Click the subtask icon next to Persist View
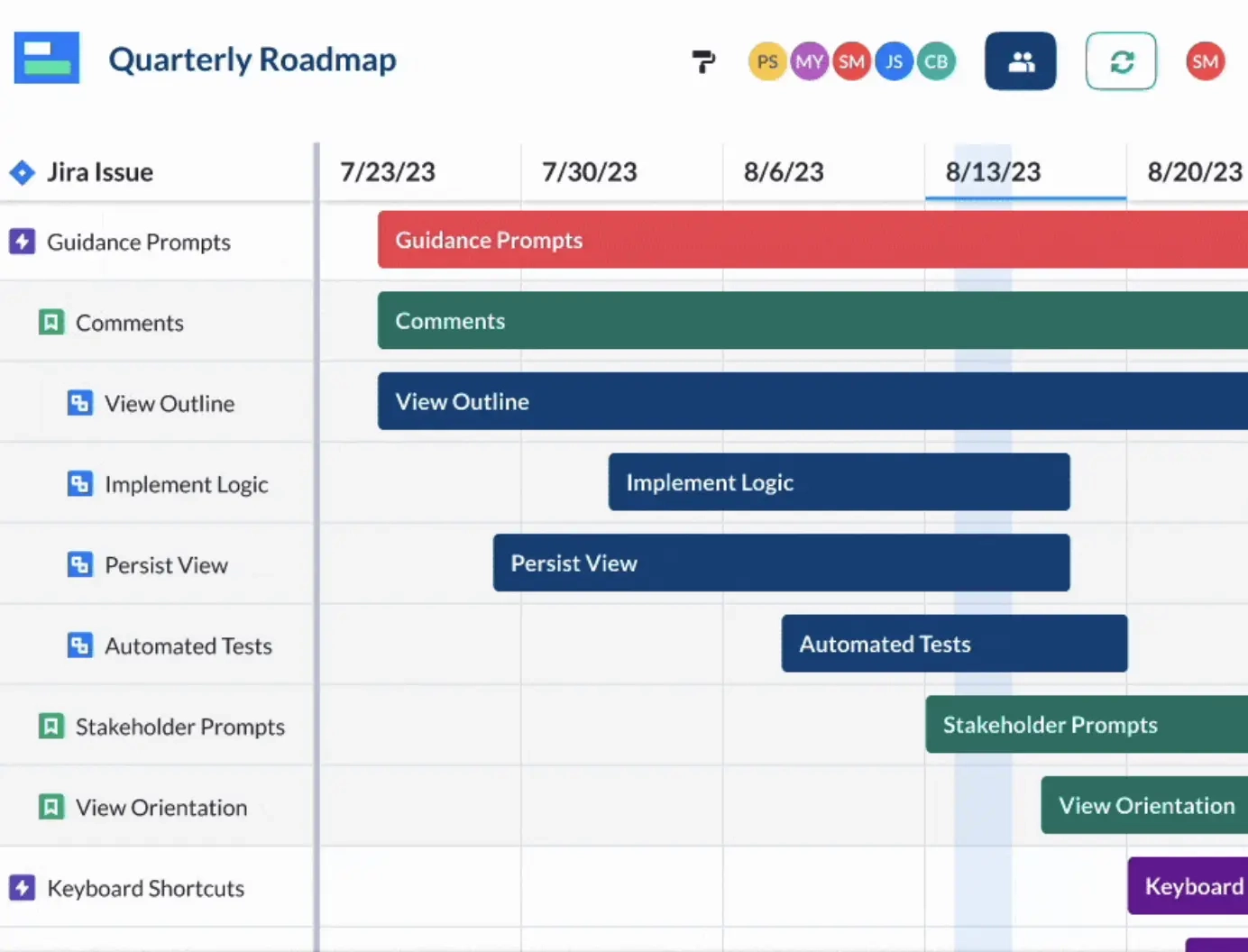 78,564
